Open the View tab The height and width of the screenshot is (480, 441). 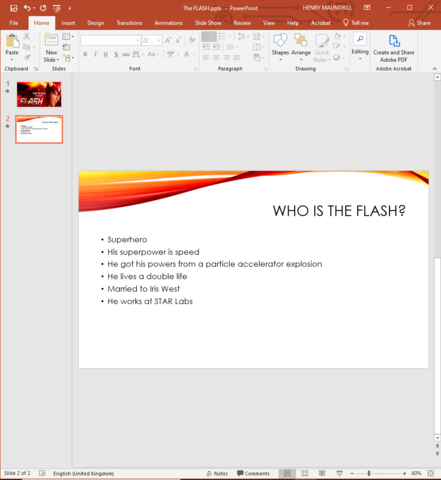point(269,23)
